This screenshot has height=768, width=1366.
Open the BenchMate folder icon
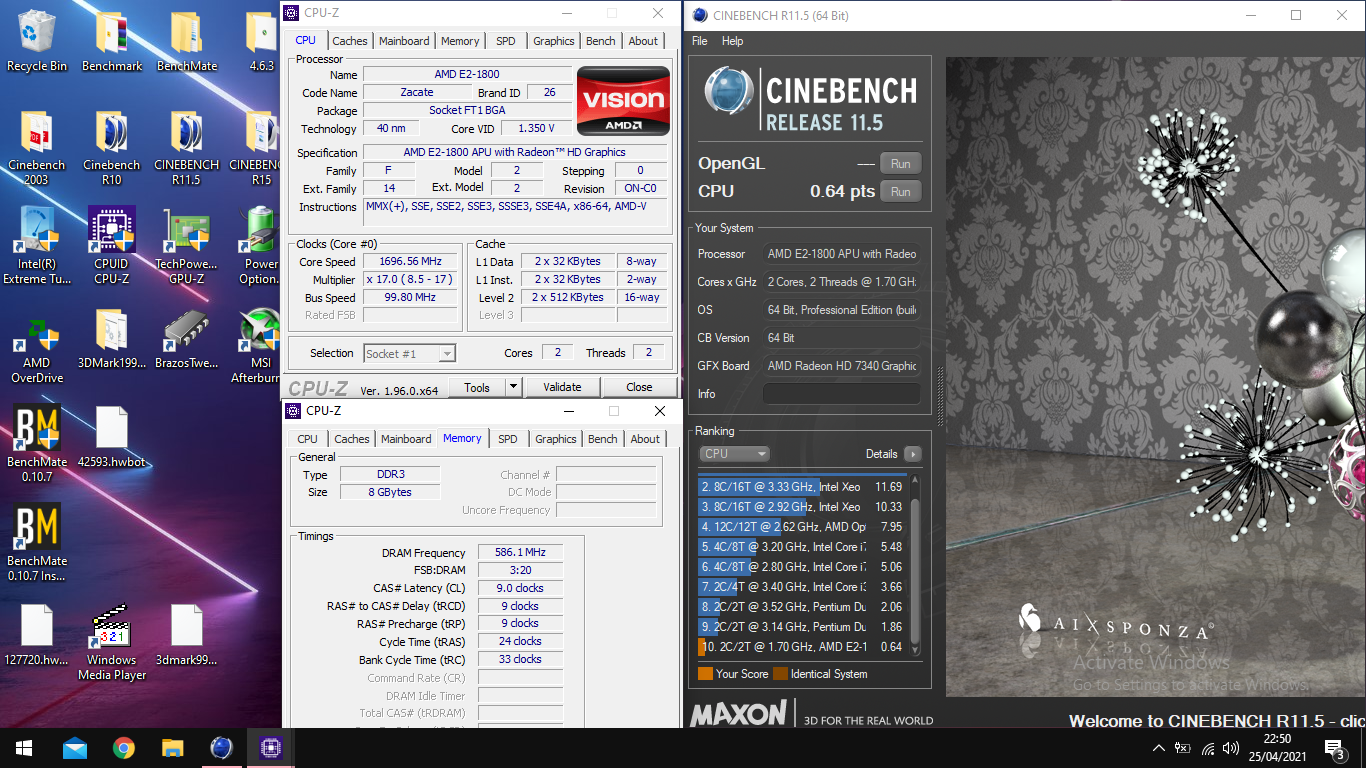[187, 42]
